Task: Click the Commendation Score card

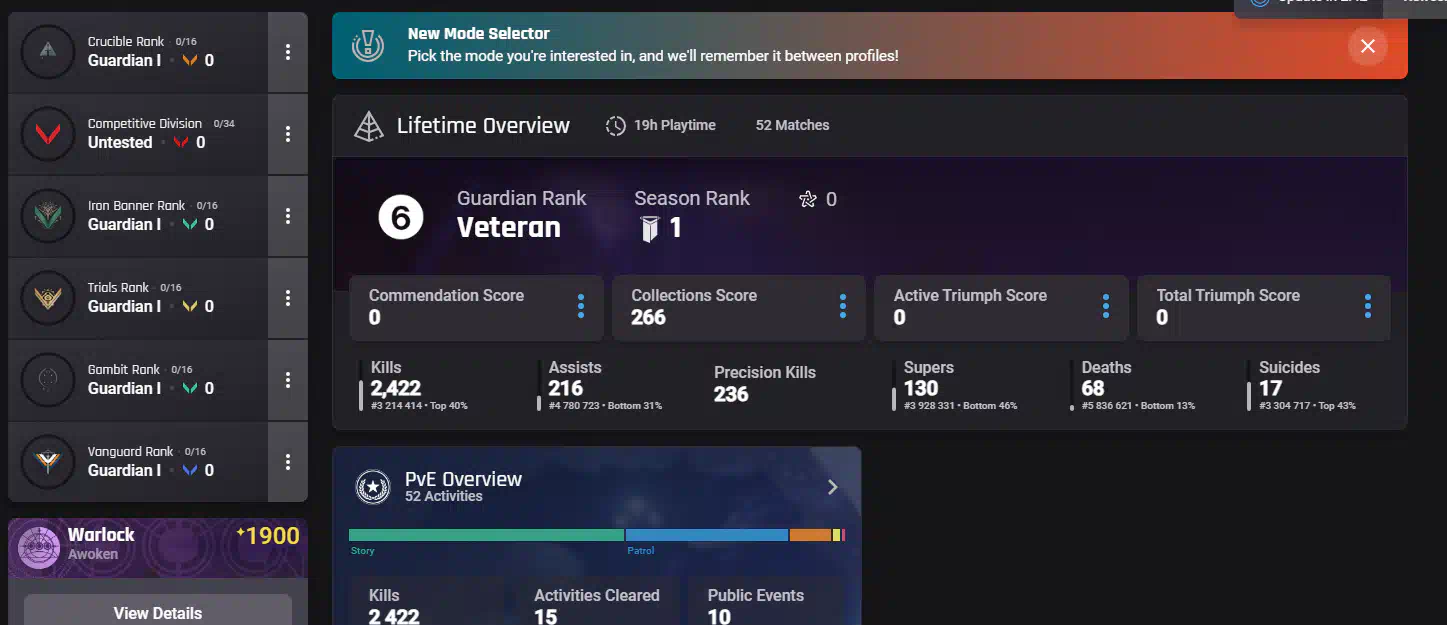Action: (x=476, y=308)
